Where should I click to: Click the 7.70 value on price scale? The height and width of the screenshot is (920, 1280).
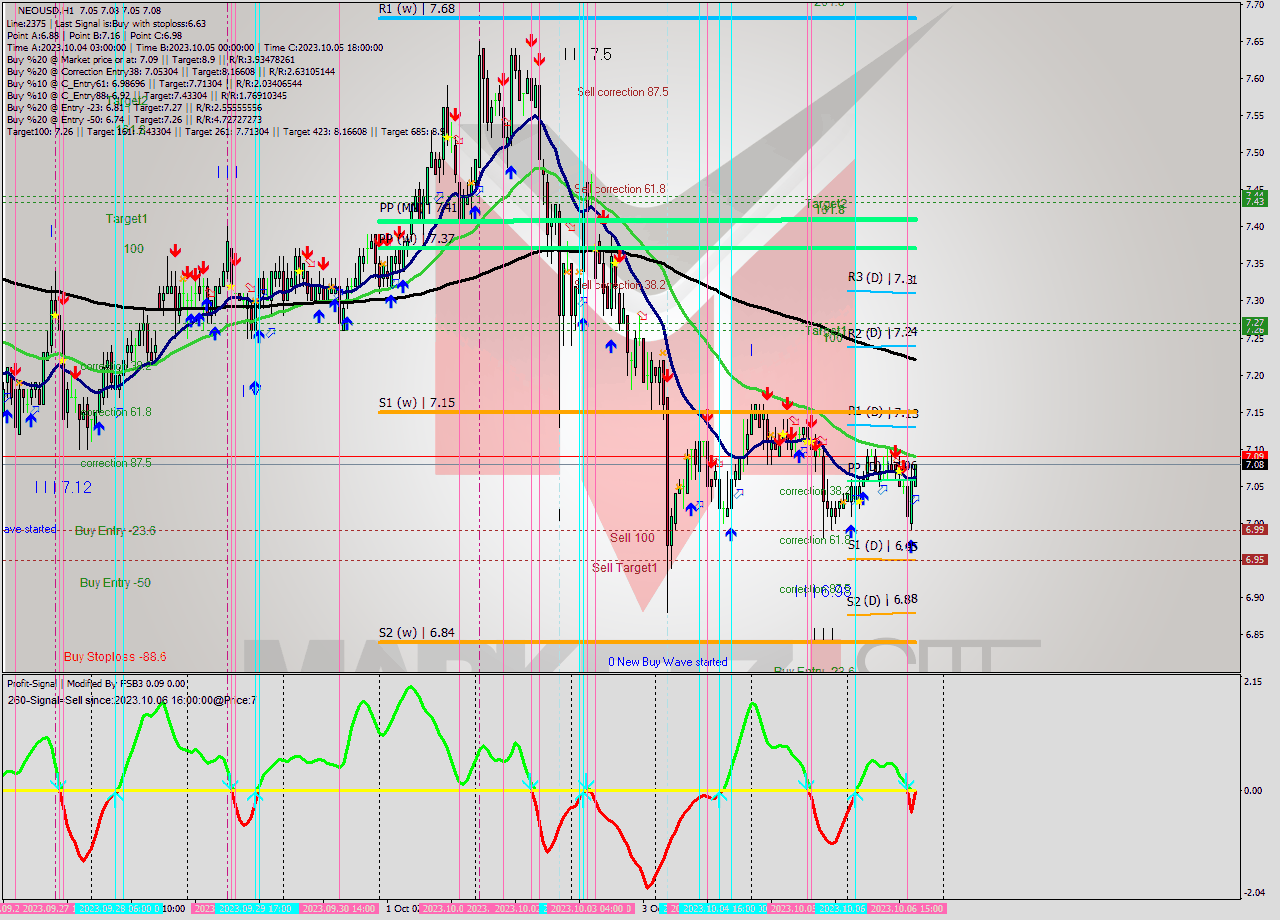coord(1254,5)
